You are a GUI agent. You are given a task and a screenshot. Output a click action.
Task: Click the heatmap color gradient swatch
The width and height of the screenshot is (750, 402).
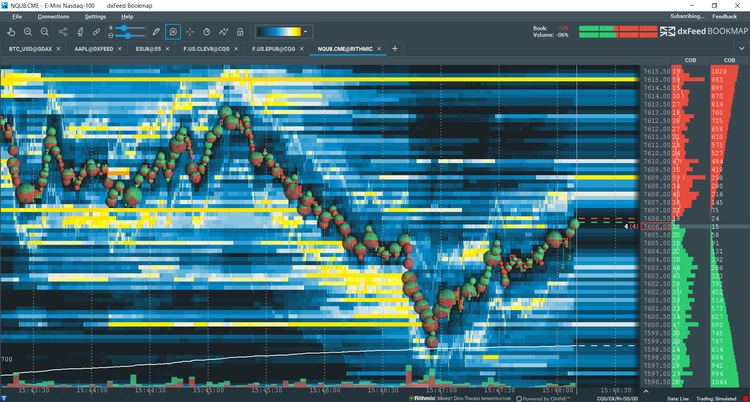pyautogui.click(x=279, y=32)
